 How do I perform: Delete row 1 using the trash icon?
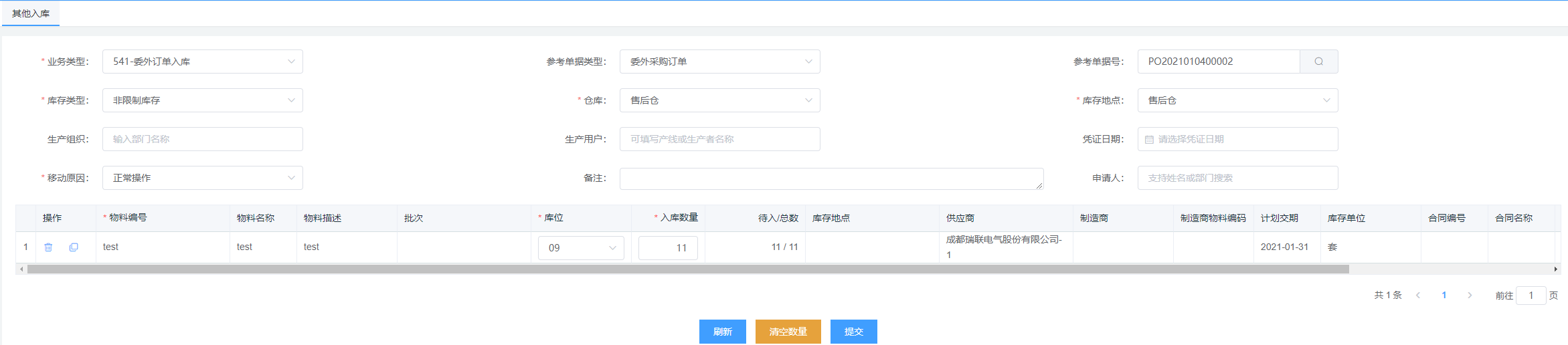pyautogui.click(x=48, y=247)
